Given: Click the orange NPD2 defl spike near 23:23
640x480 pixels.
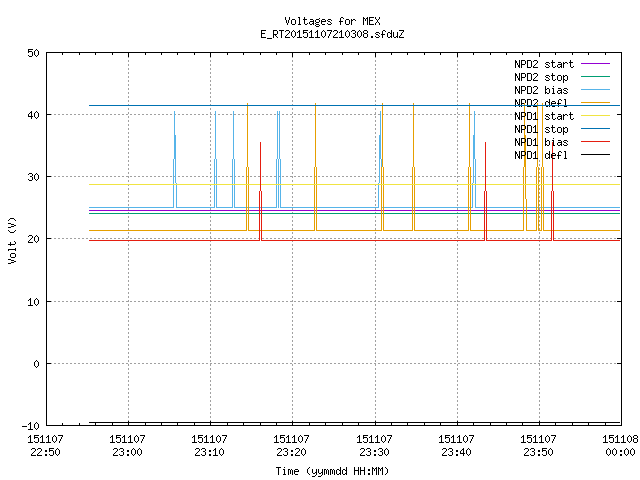Looking at the screenshot, I should pos(316,167).
